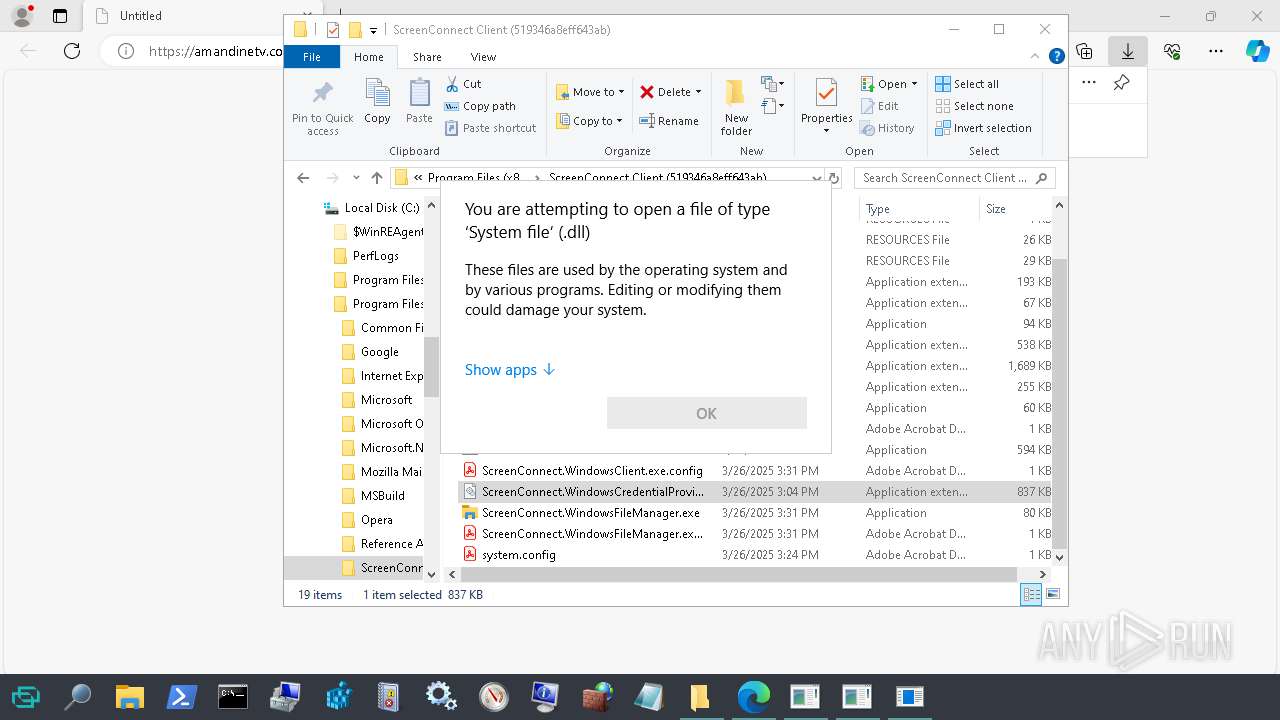
Task: Click Properties quick access toolbar icon
Action: pos(334,30)
